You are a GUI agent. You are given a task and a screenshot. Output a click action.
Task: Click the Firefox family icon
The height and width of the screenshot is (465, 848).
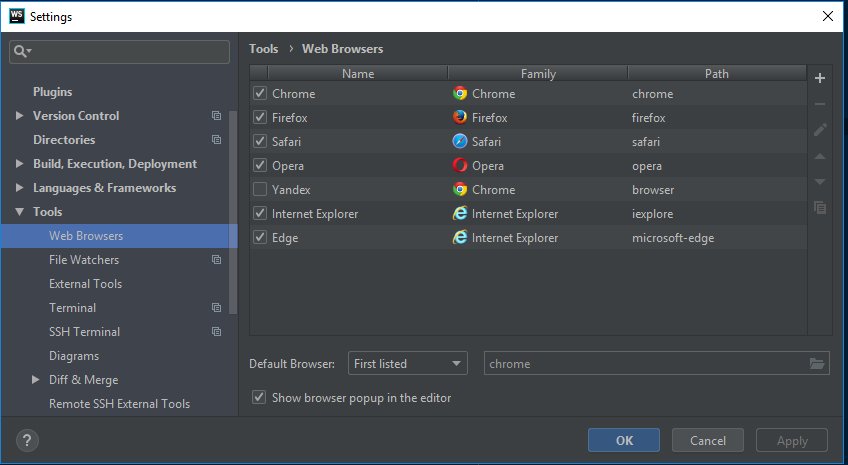pyautogui.click(x=460, y=117)
